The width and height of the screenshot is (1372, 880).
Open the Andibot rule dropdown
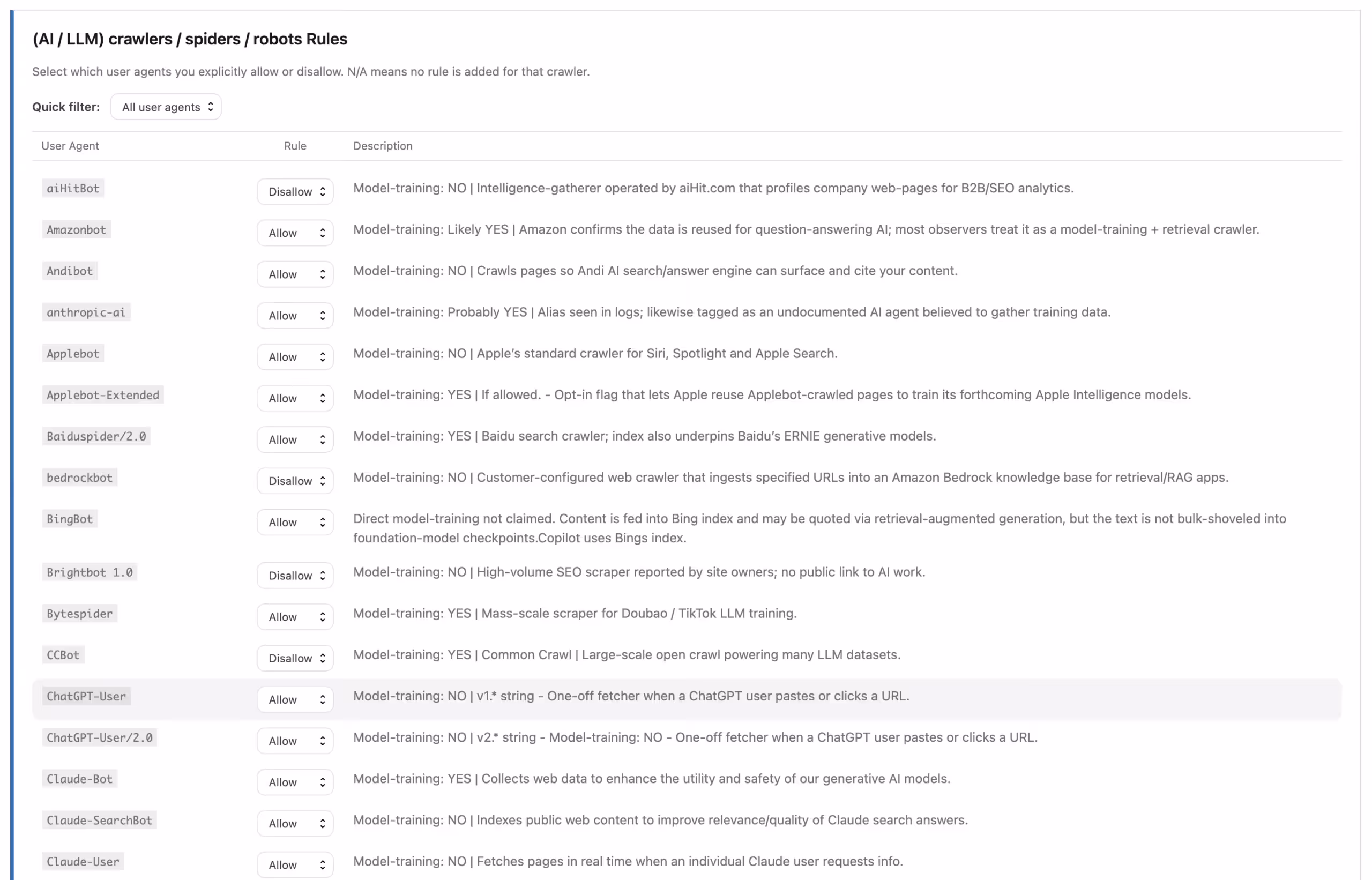295,274
